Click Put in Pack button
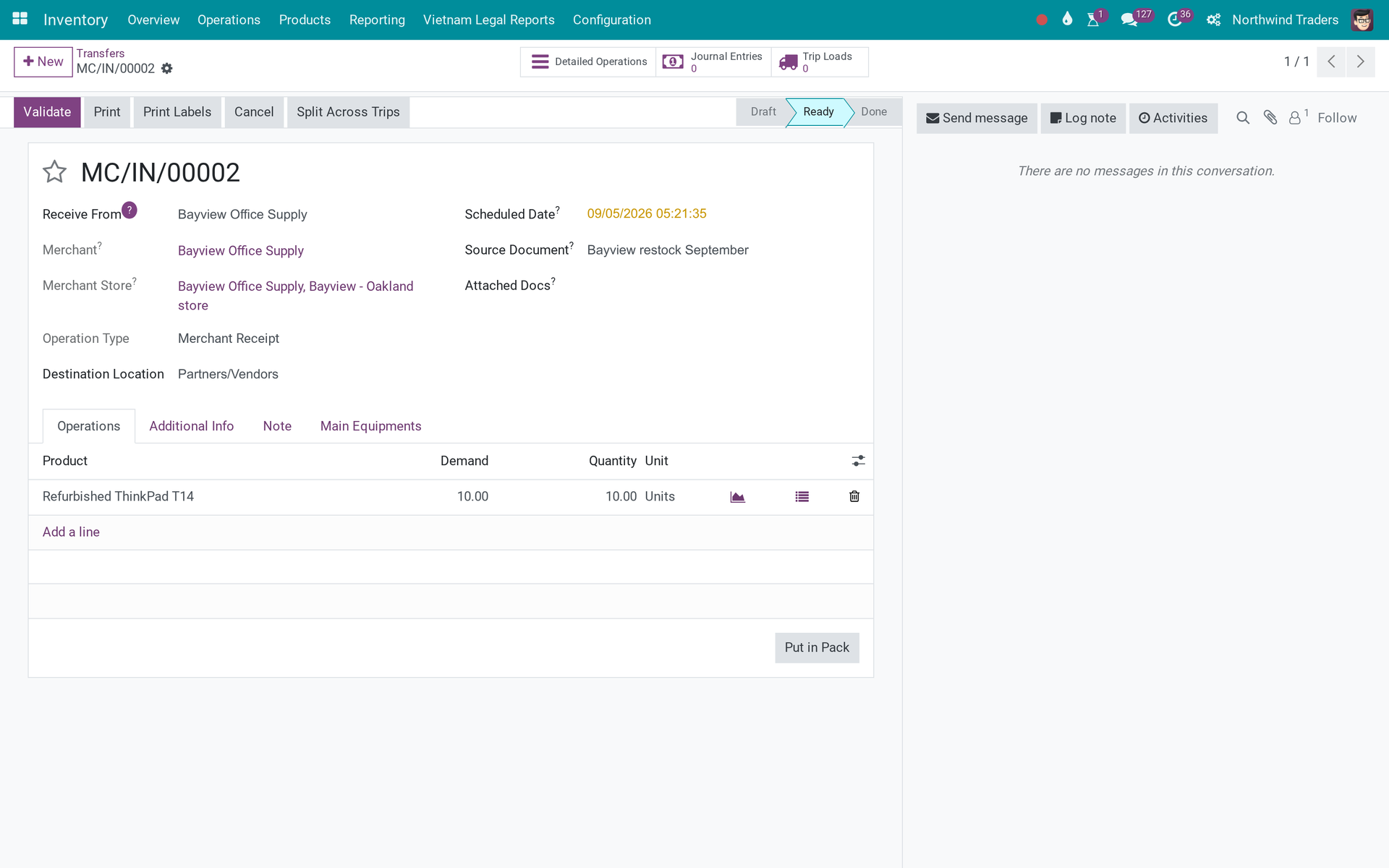The height and width of the screenshot is (868, 1389). pos(817,647)
